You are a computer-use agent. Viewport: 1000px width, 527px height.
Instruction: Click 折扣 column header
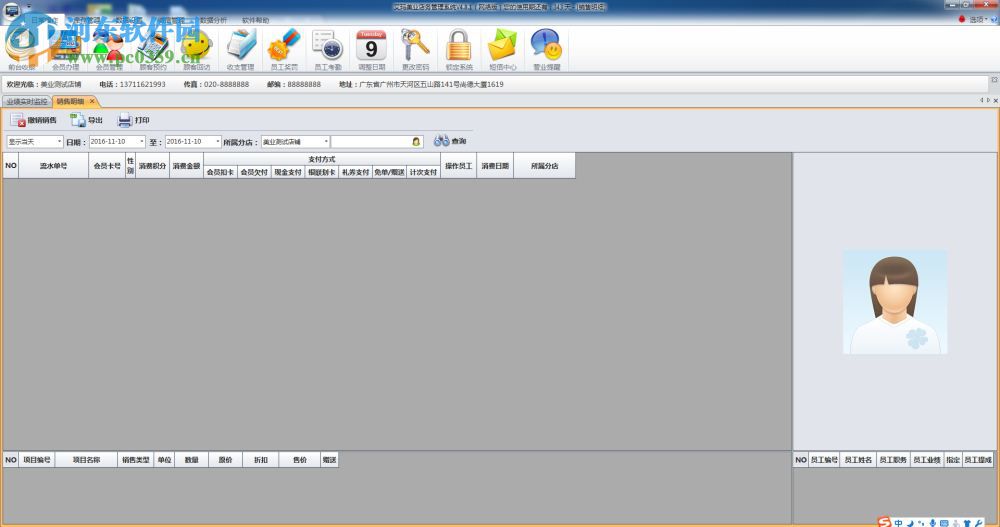coord(261,459)
